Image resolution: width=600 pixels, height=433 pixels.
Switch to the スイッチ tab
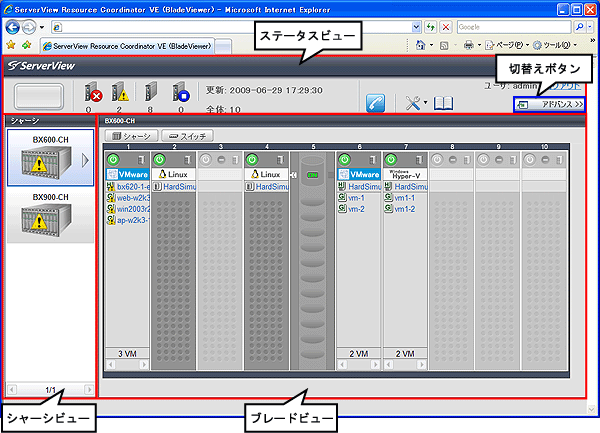187,136
